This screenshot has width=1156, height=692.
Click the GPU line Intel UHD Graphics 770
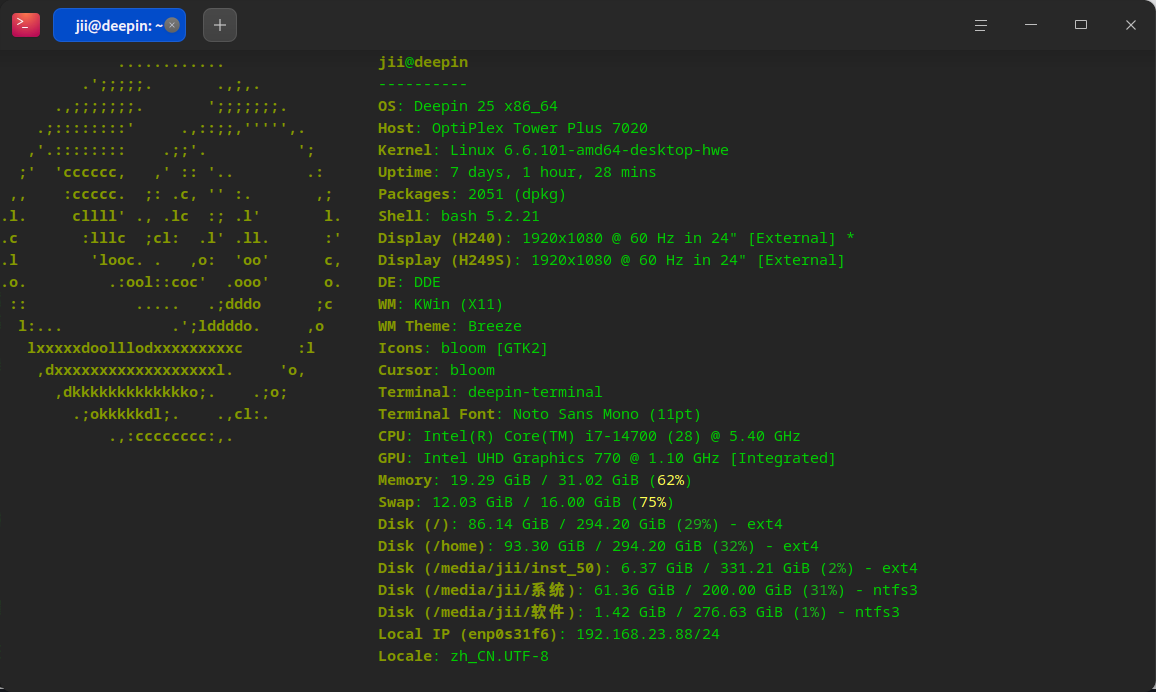[607, 458]
